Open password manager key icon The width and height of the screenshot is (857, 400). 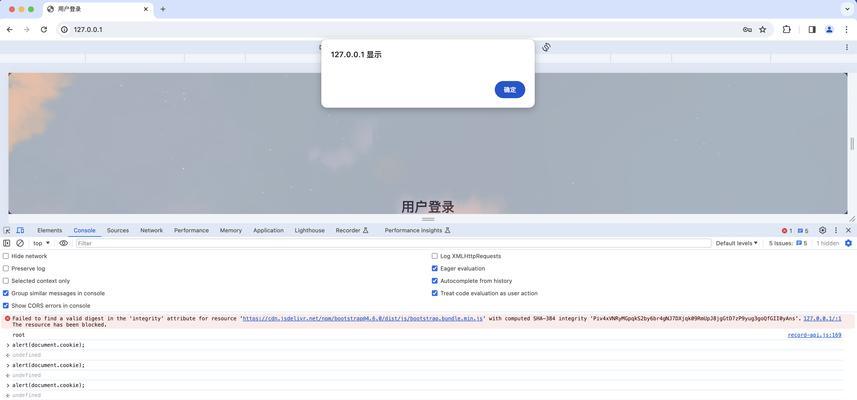pos(747,30)
